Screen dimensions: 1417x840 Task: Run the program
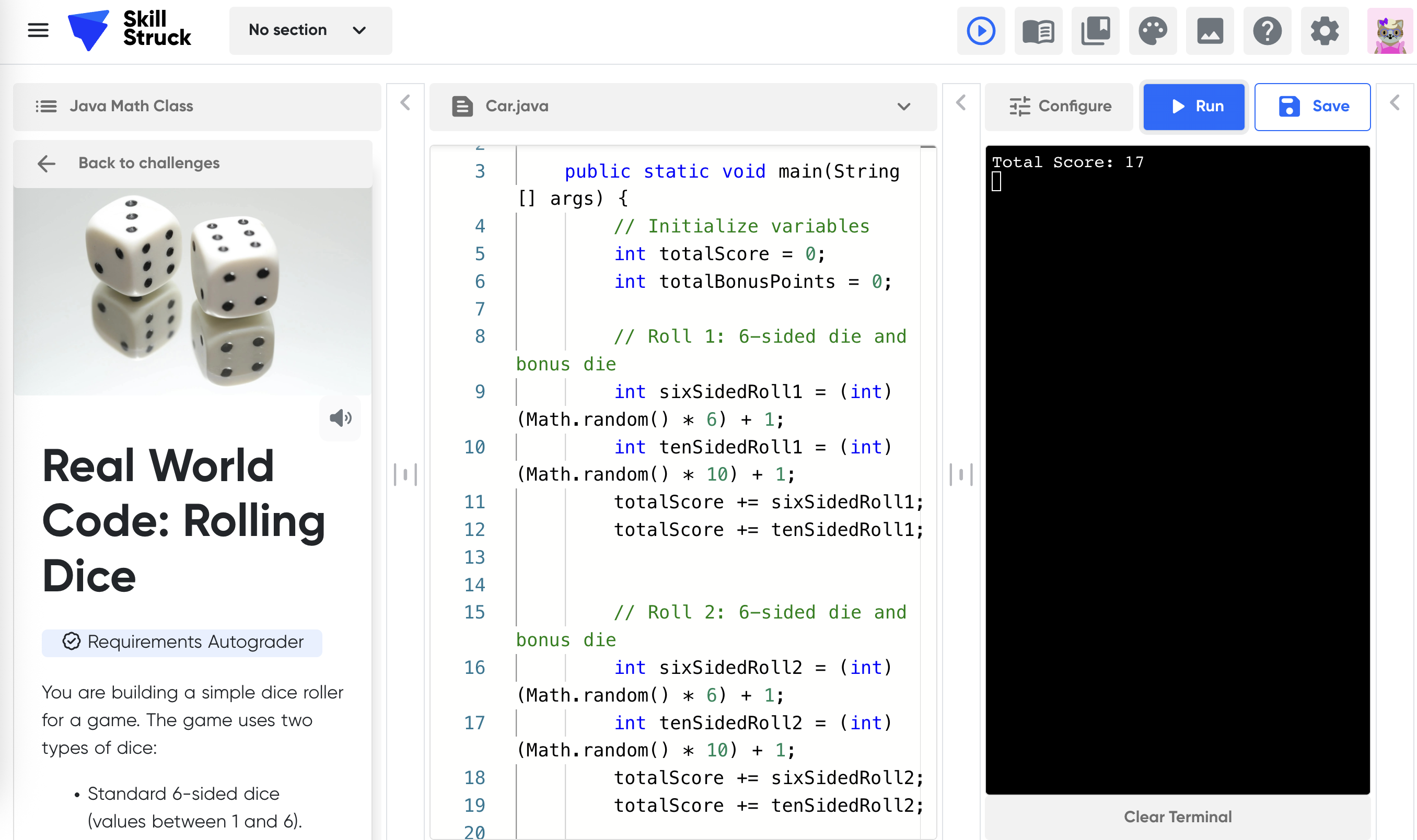click(1193, 107)
